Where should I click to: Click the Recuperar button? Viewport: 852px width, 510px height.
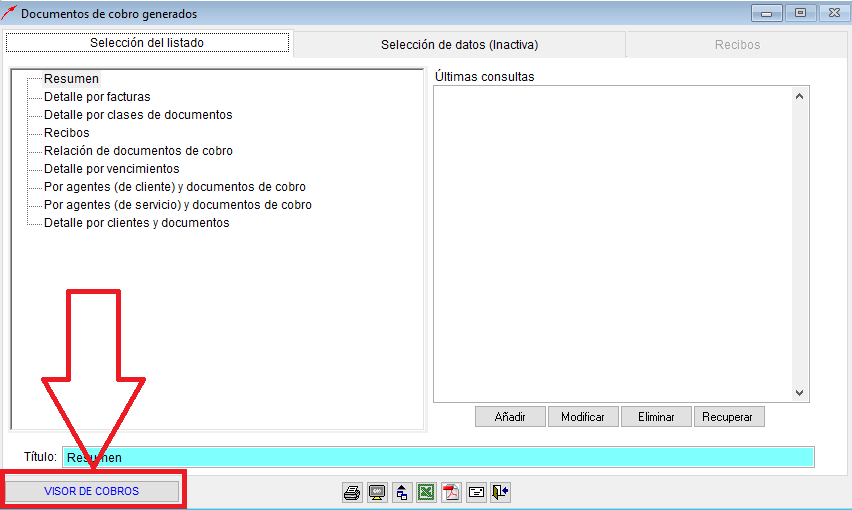click(x=729, y=417)
